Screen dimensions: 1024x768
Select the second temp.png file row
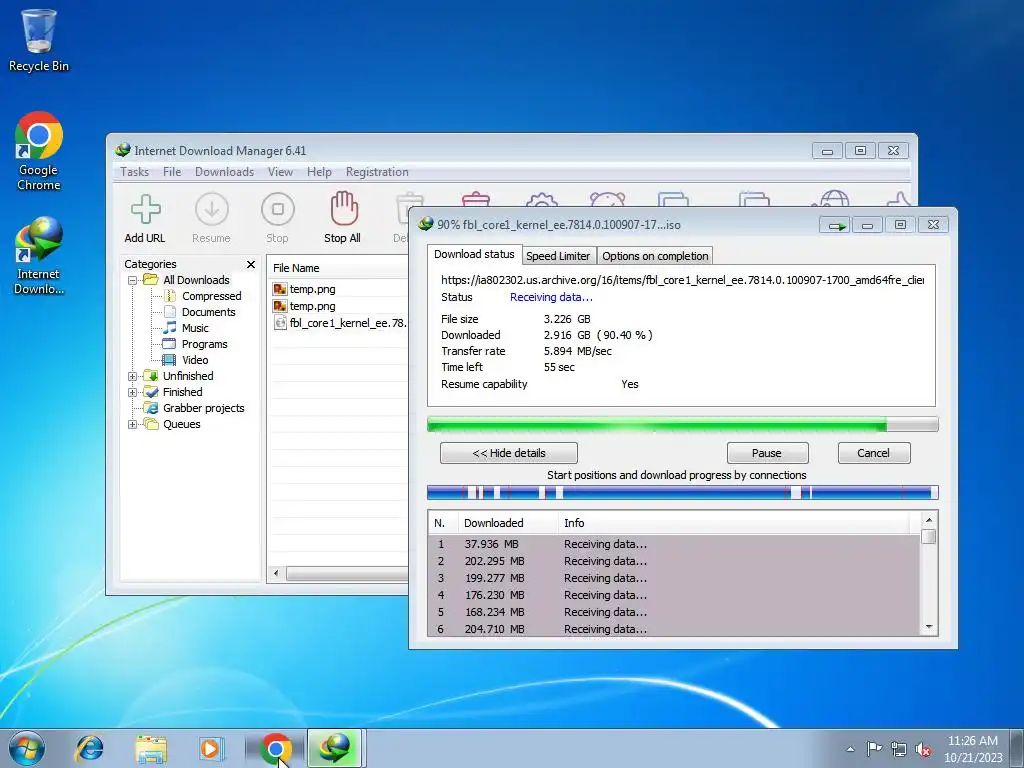(x=338, y=306)
